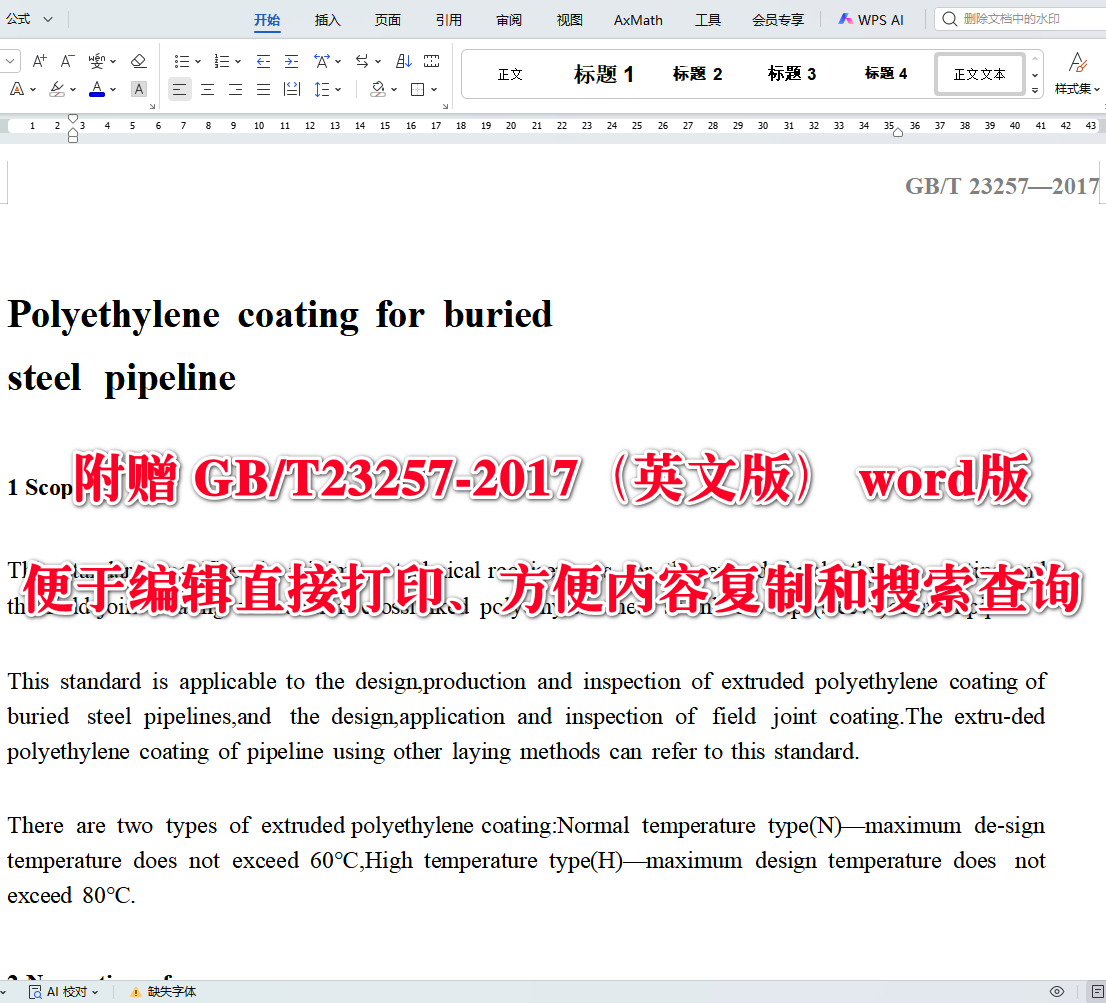Apply the 标题 1 style
The image size is (1106, 1003).
pyautogui.click(x=604, y=73)
